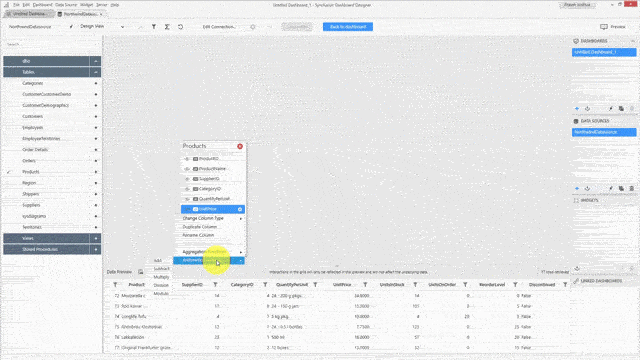Select the QuantityPerUnit column in the Products box

[213, 199]
